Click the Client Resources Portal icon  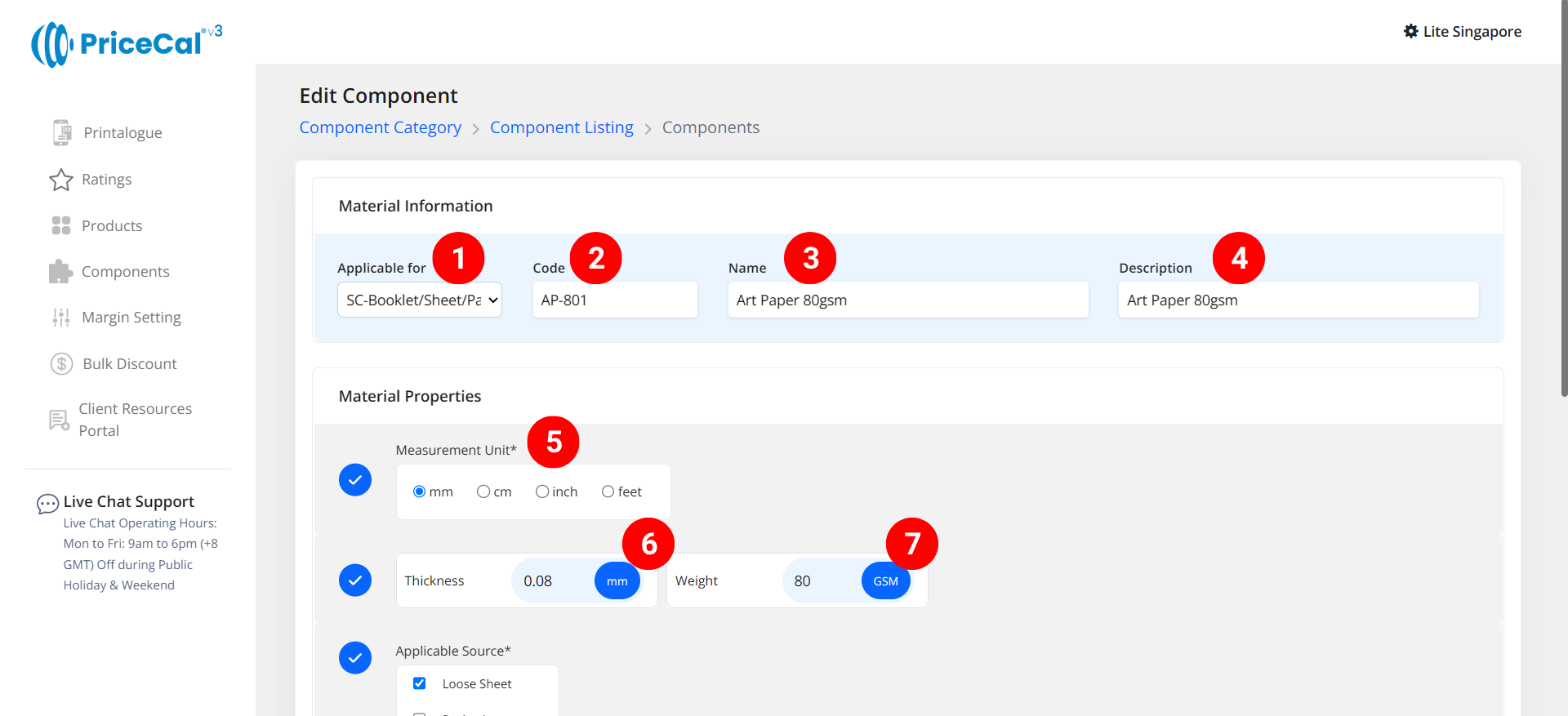tap(59, 420)
